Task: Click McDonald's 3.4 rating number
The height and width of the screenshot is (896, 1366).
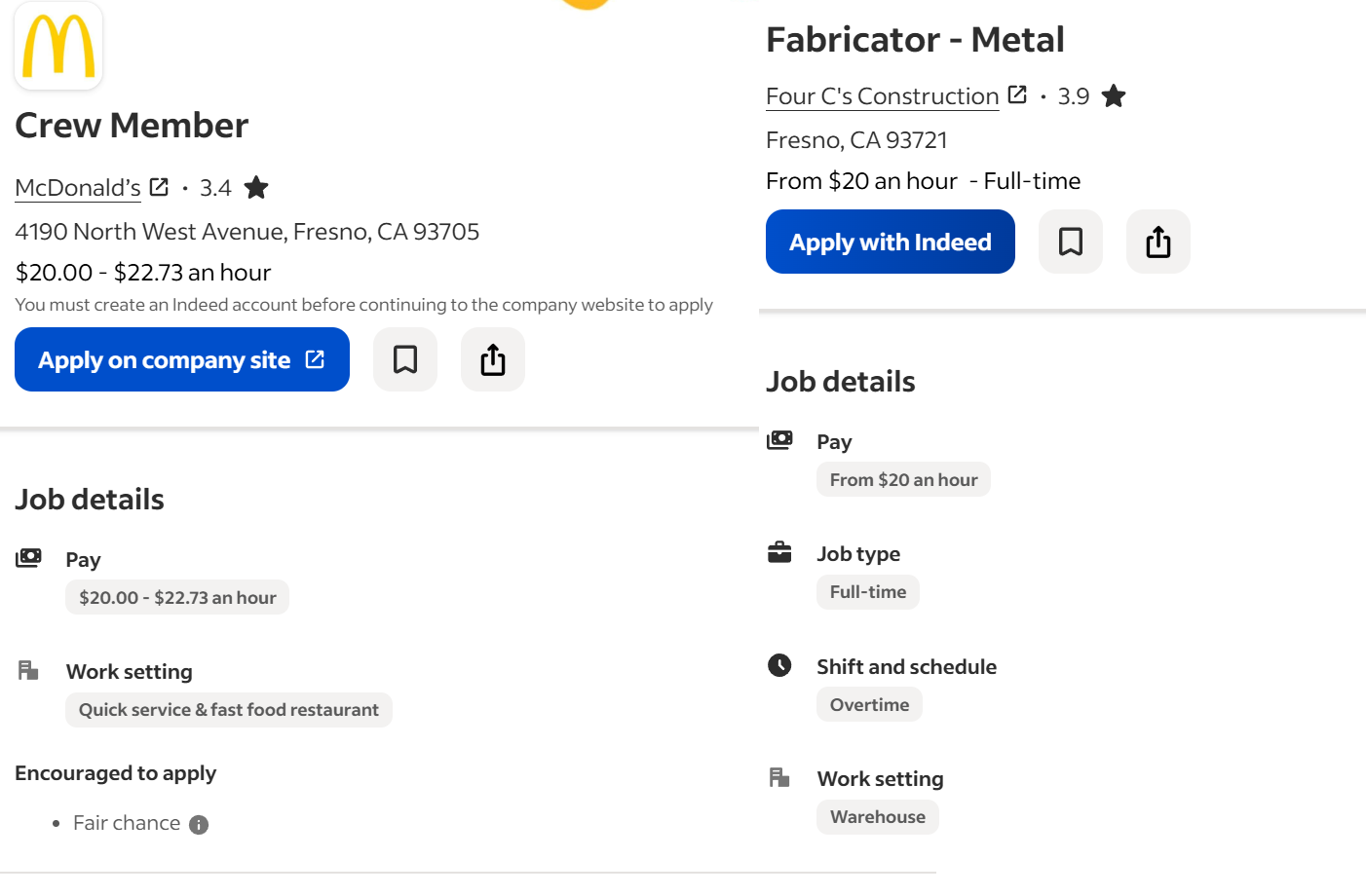Action: [x=215, y=188]
